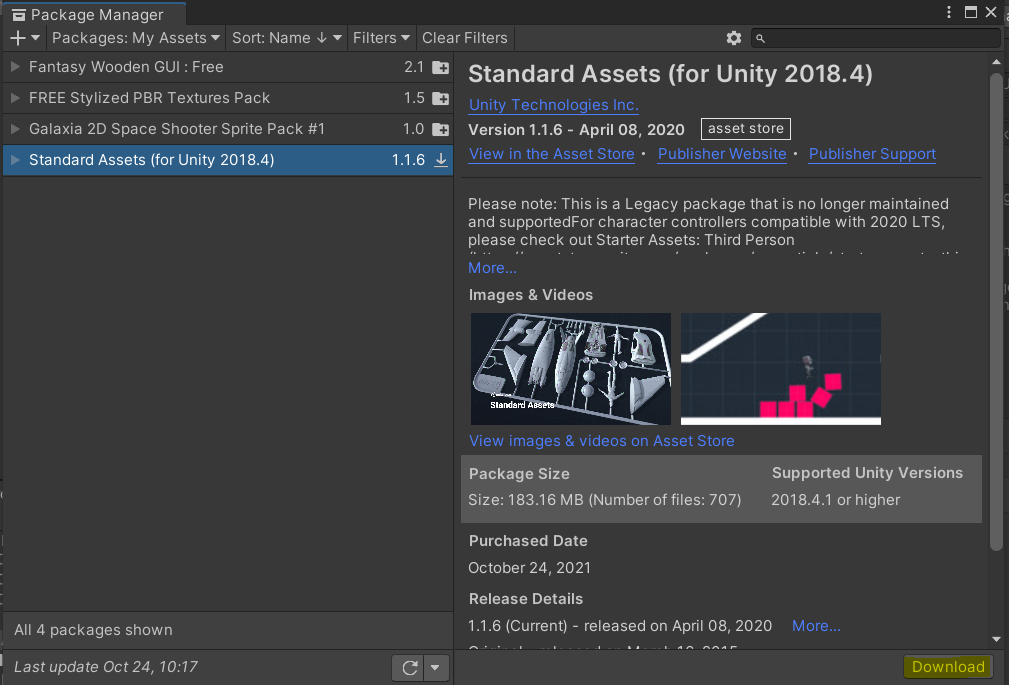The height and width of the screenshot is (685, 1009).
Task: Select Galaxia 2D Space Shooter Sprite Pack #1
Action: pyautogui.click(x=228, y=129)
